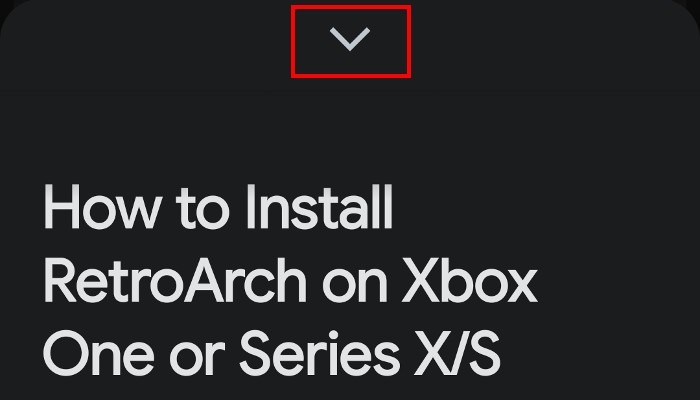Tap the 'Series' word in the heading
700x400 pixels.
pos(320,354)
